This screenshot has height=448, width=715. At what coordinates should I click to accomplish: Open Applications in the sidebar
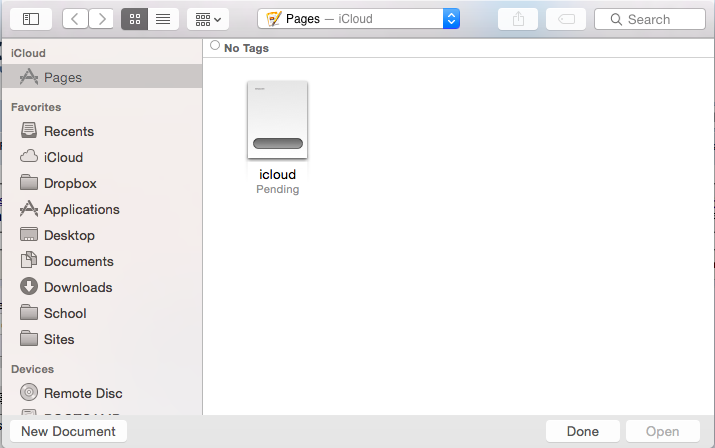click(102, 209)
